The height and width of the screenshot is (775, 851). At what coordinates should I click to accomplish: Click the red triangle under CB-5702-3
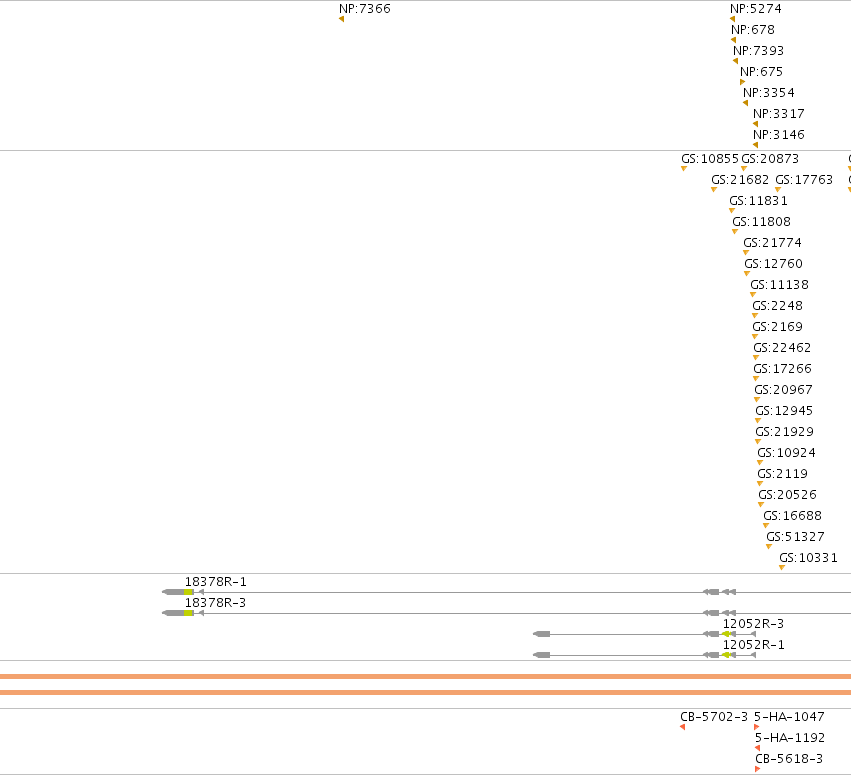coord(682,727)
